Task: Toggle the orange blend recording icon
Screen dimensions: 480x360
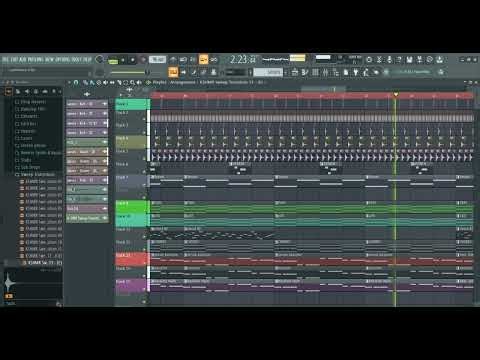Action: [x=203, y=60]
